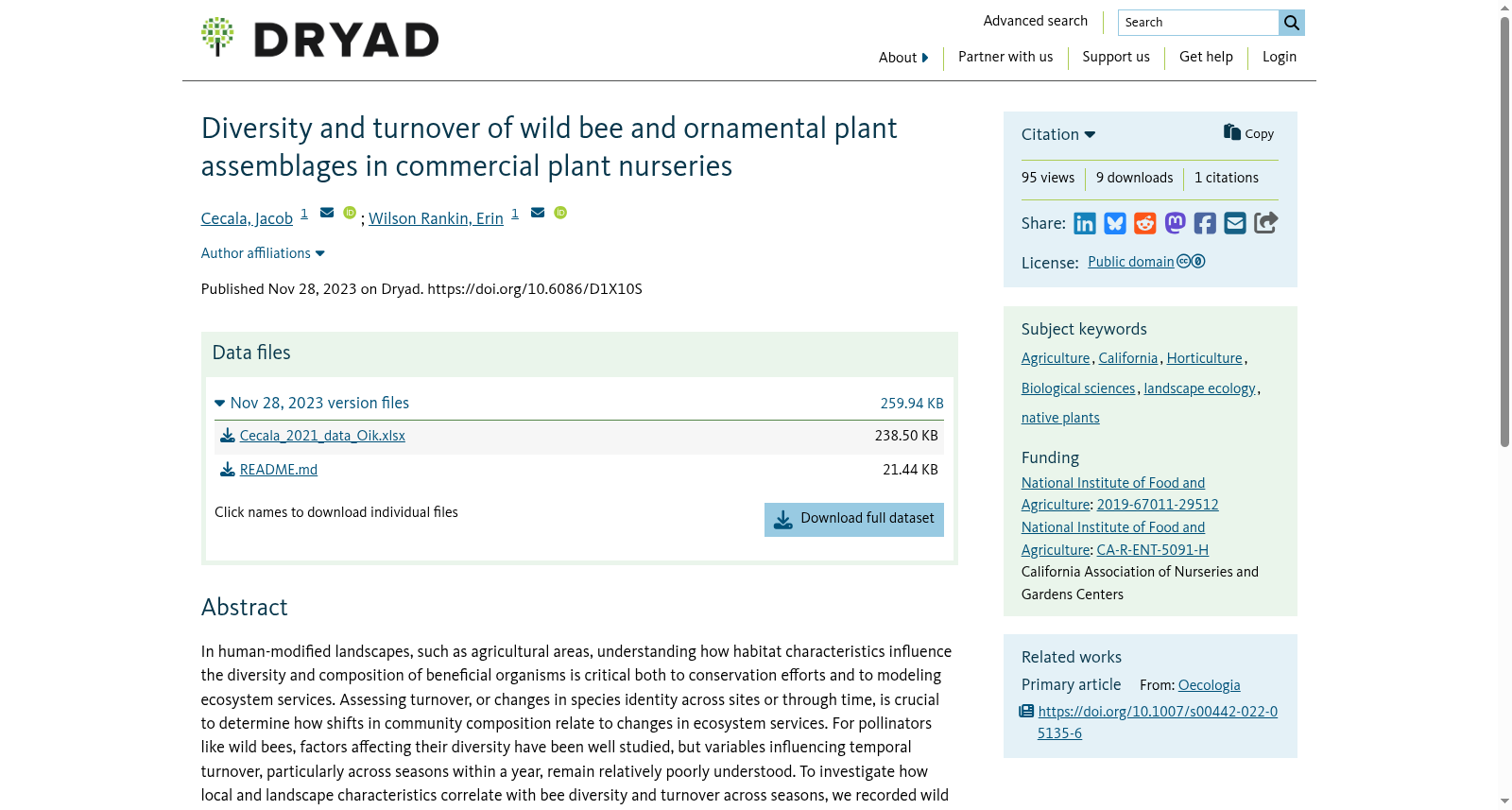Share dataset on Mastodon
The width and height of the screenshot is (1512, 810).
tap(1175, 223)
